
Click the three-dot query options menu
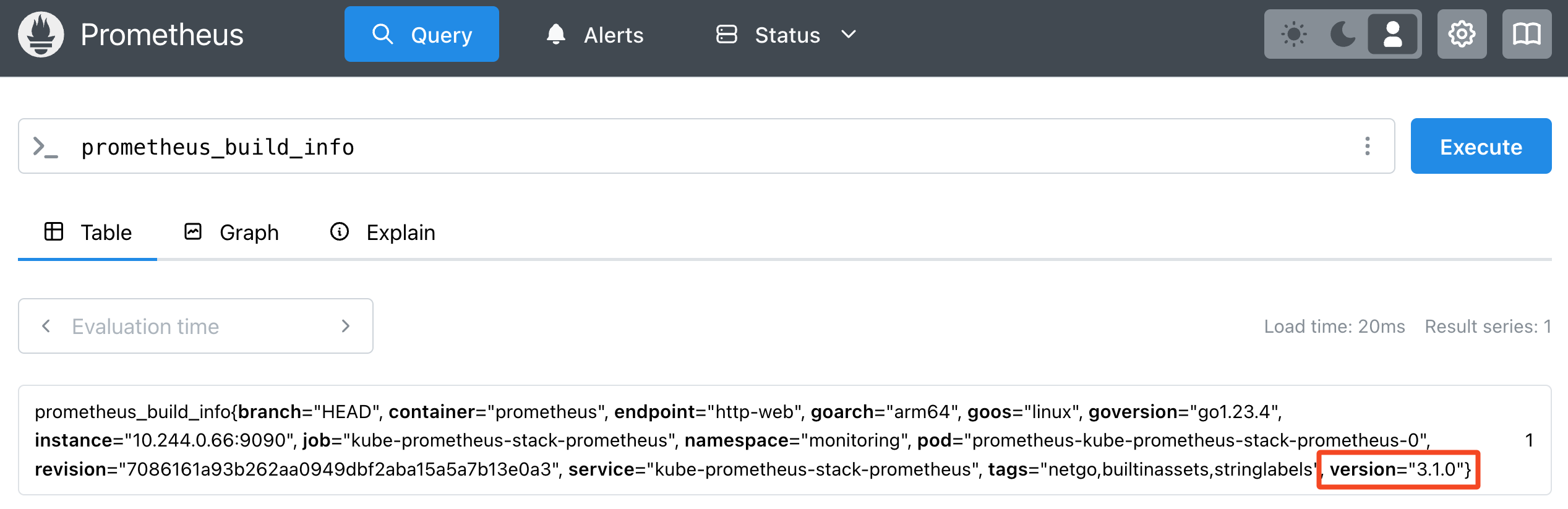pyautogui.click(x=1367, y=147)
